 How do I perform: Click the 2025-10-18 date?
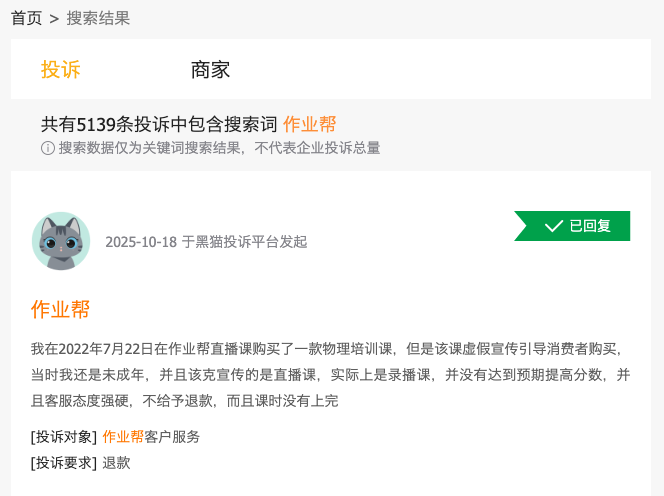point(141,242)
